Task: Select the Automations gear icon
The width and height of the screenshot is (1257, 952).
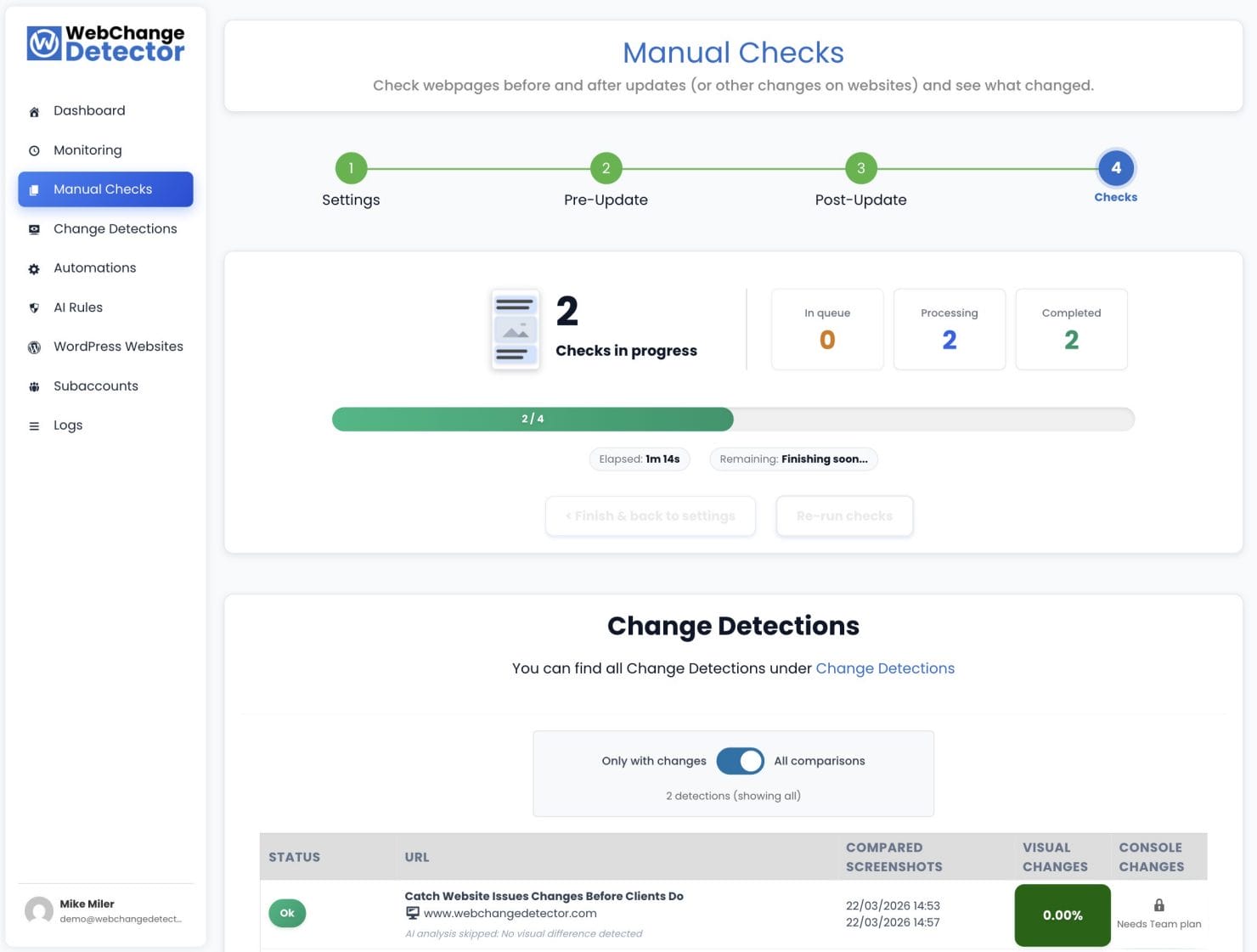Action: [x=33, y=268]
